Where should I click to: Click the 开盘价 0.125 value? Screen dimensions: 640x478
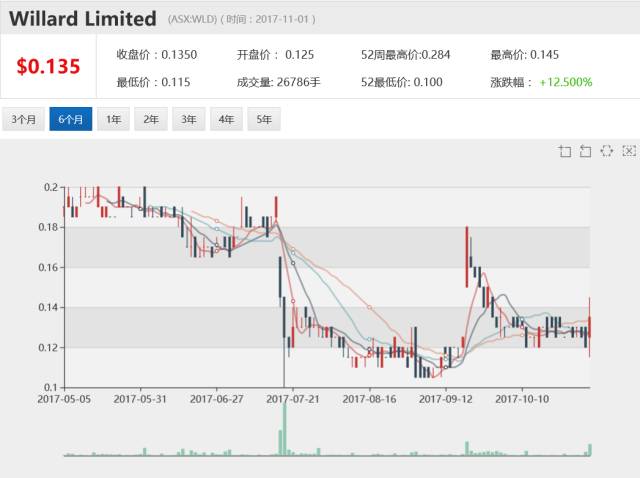tap(276, 55)
